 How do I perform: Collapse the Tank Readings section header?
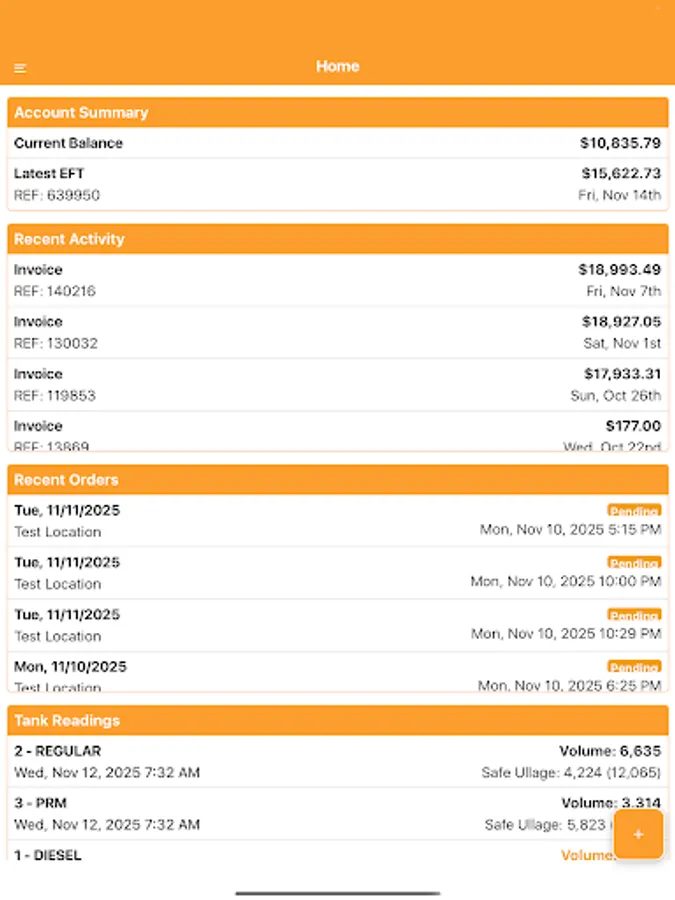(x=337, y=720)
